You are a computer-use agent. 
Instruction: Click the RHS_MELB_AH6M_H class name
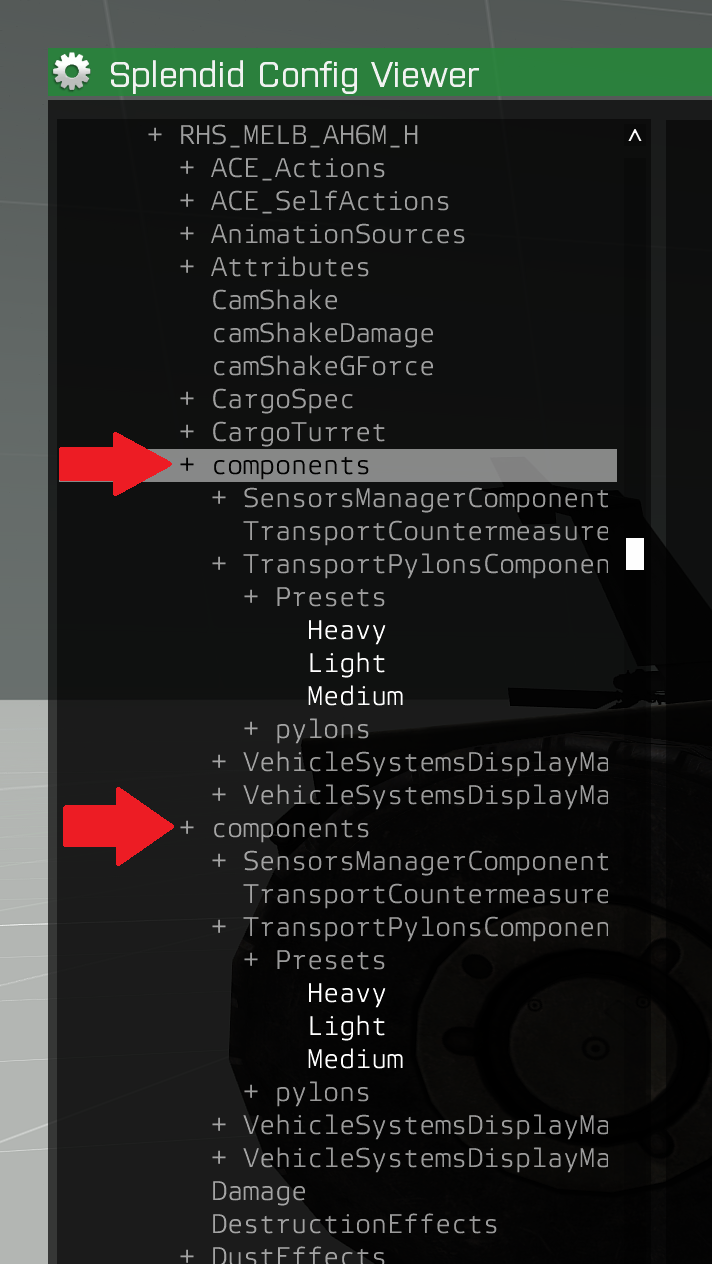[x=299, y=135]
